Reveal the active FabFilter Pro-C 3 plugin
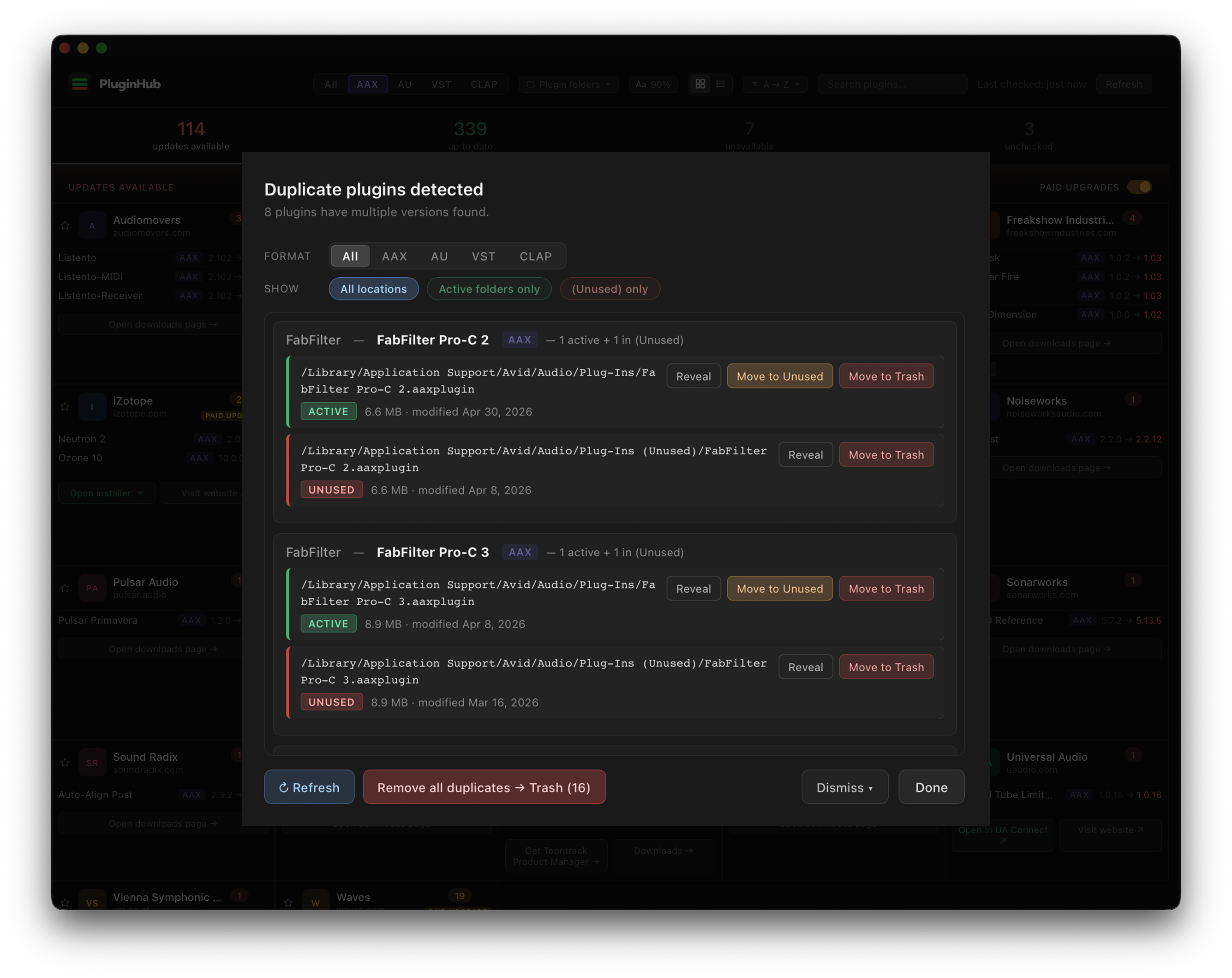Image resolution: width=1232 pixels, height=978 pixels. [693, 588]
